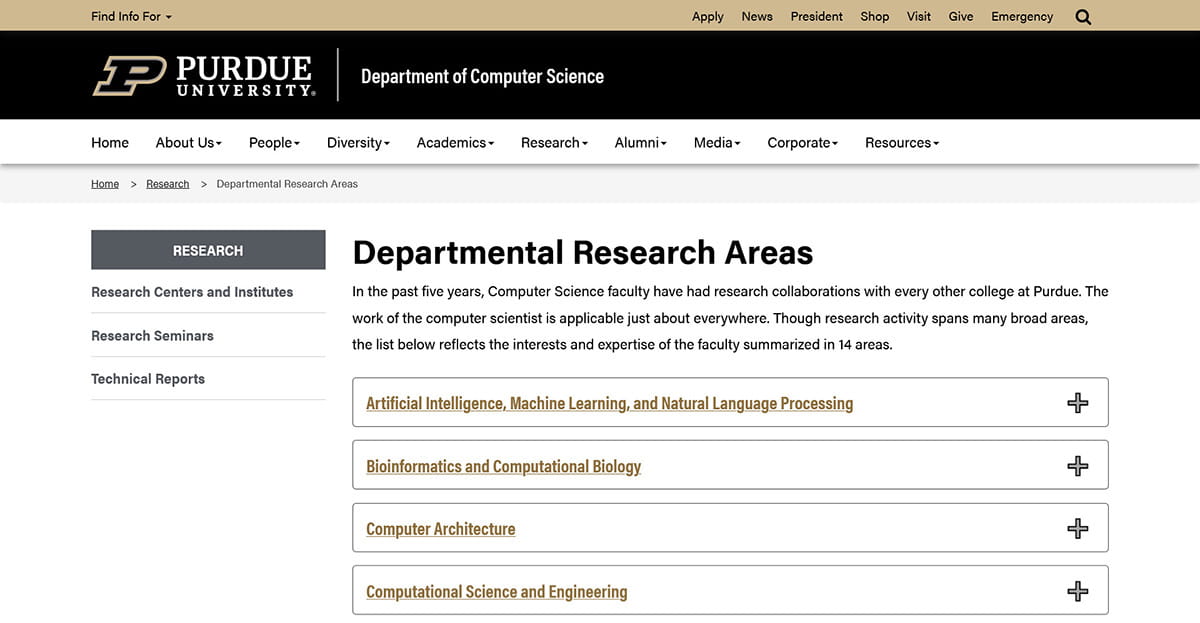Select Home in the navigation bar
Image resolution: width=1200 pixels, height=623 pixels.
pos(109,142)
